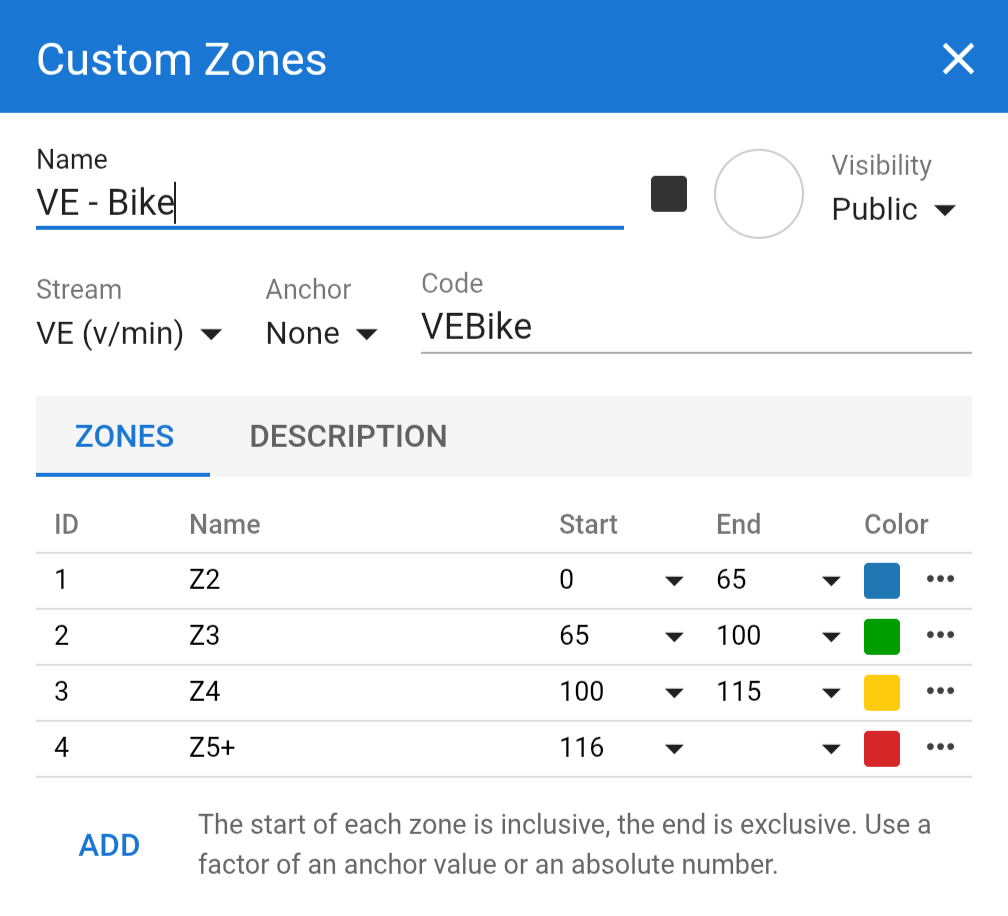1008x916 pixels.
Task: Open the Stream dropdown showing VE (v/min)
Action: point(128,334)
